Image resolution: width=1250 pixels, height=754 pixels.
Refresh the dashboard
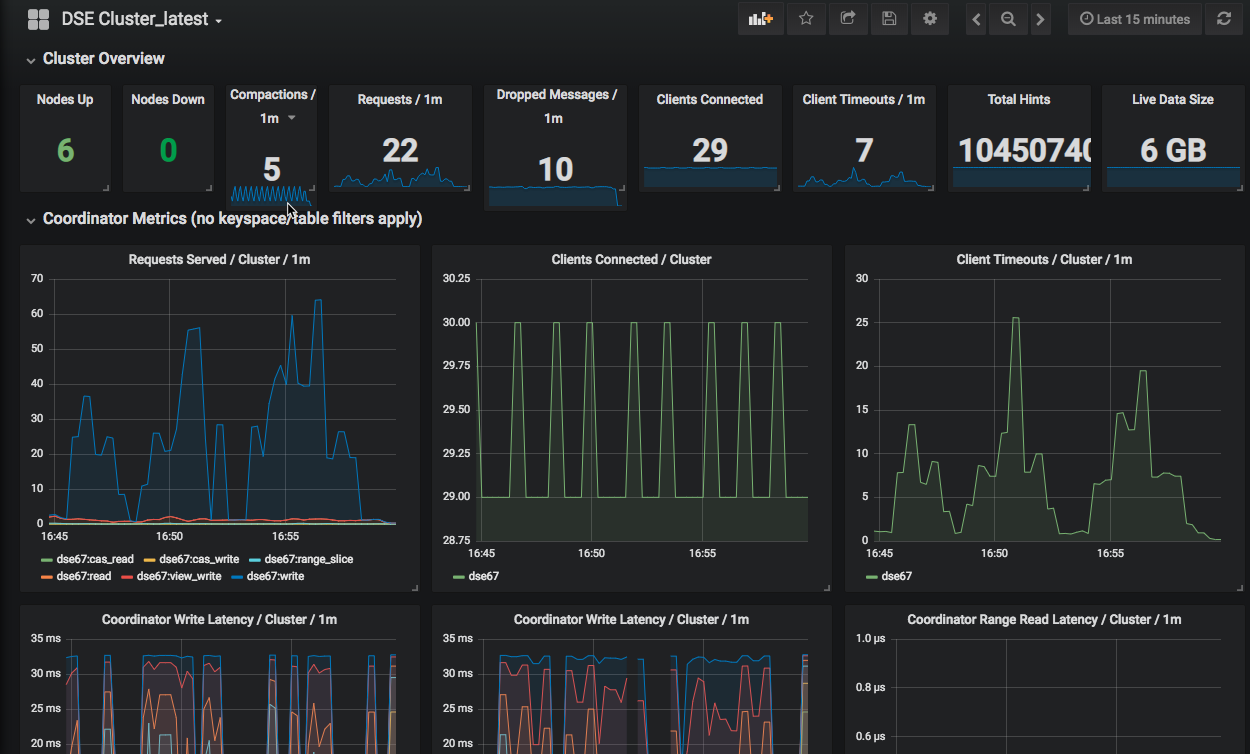1224,19
